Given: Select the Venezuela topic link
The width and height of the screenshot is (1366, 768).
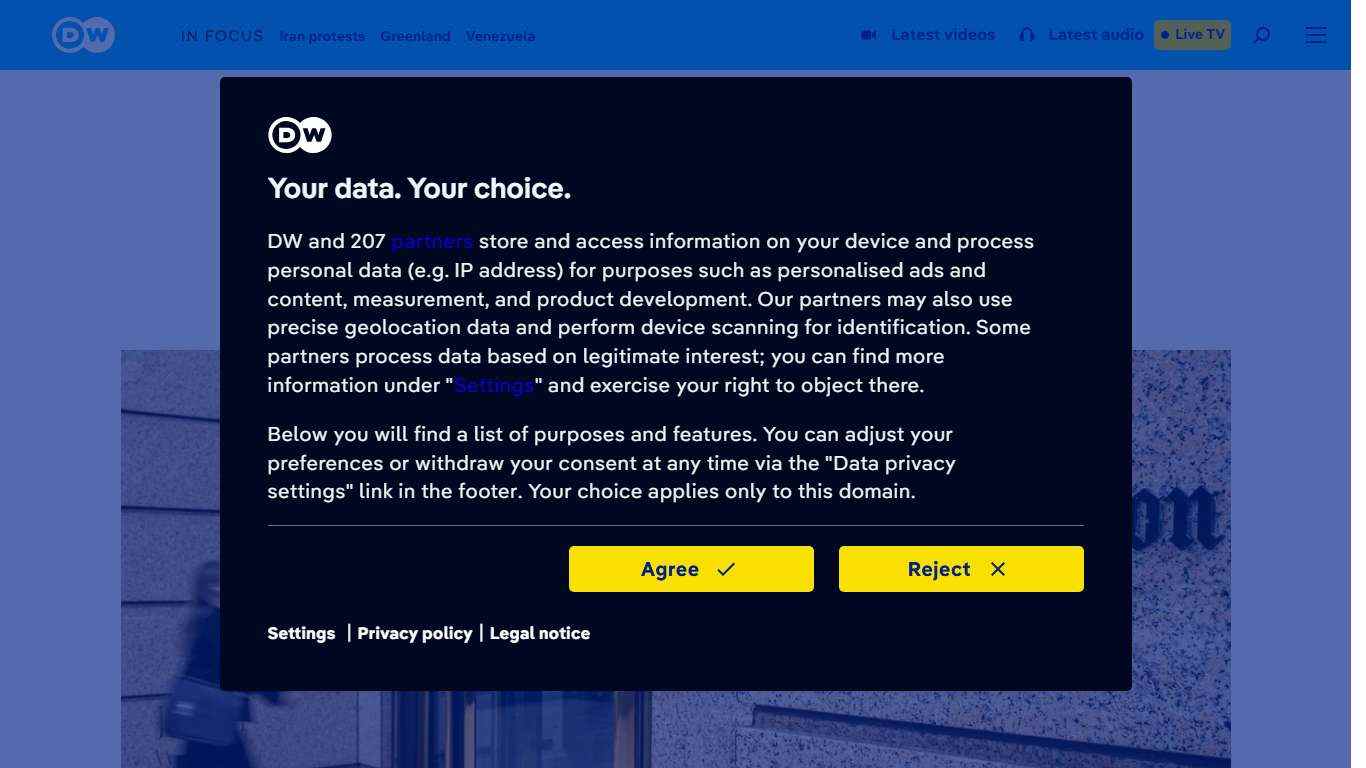Looking at the screenshot, I should pos(500,36).
